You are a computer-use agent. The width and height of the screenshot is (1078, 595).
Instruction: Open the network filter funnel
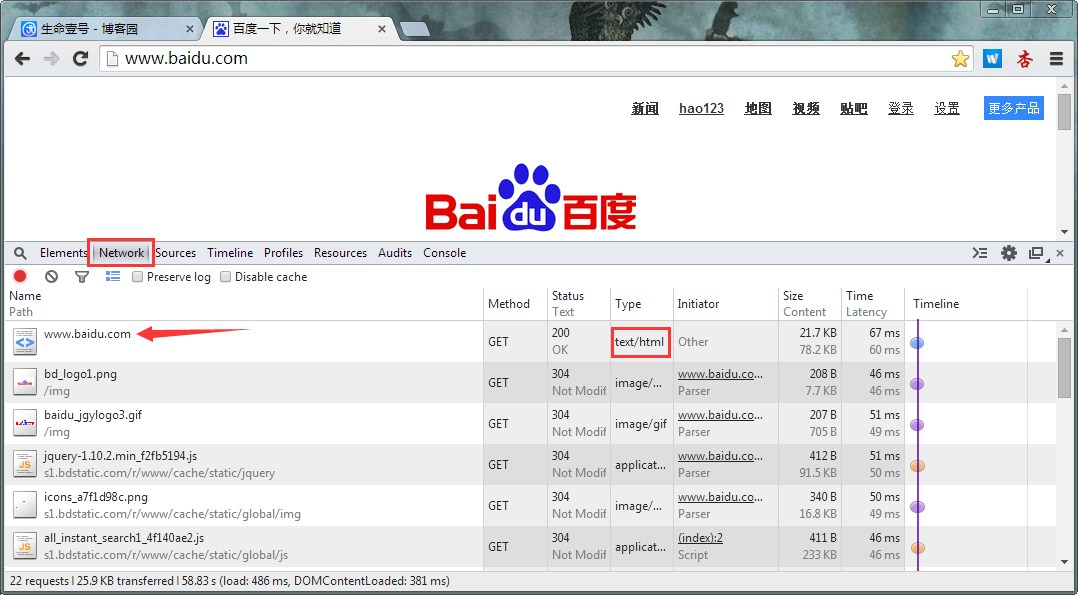(x=82, y=277)
